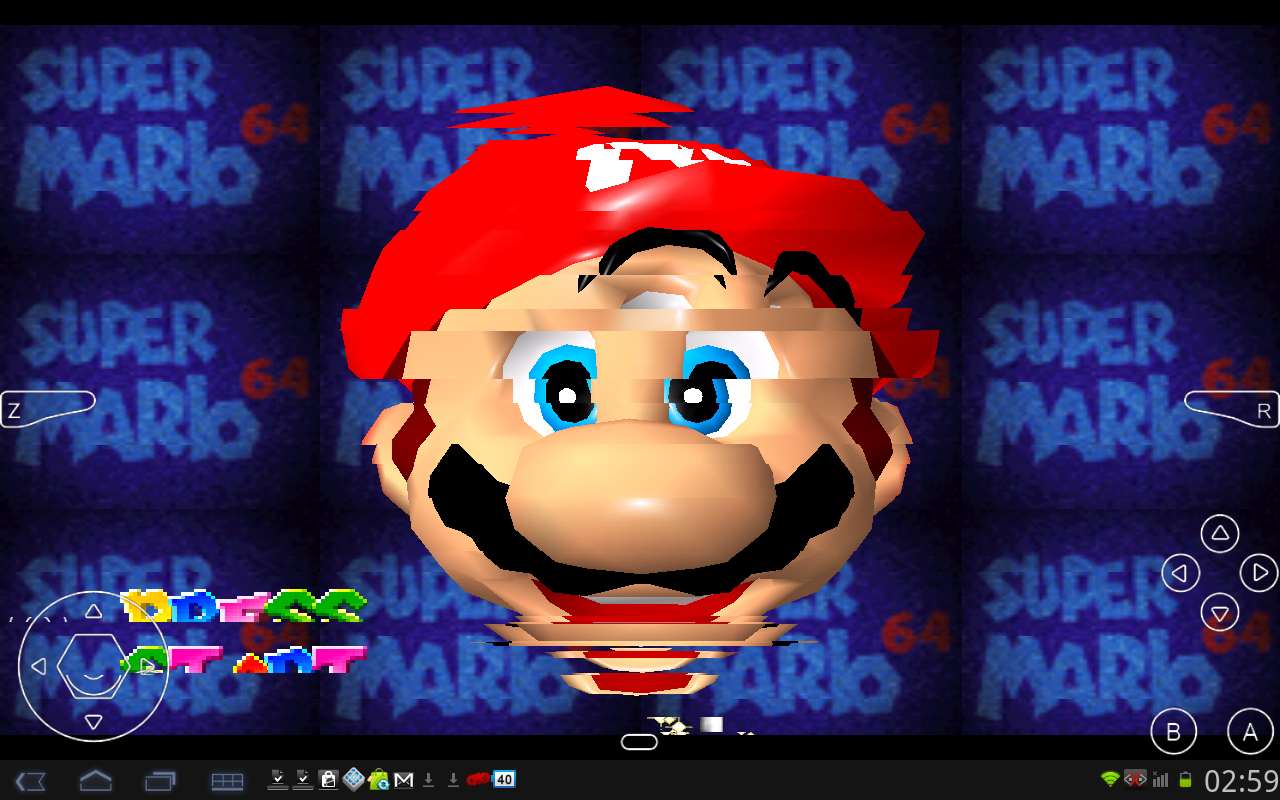This screenshot has height=800, width=1280.
Task: Tap the Android Back navigation icon
Action: 30,781
